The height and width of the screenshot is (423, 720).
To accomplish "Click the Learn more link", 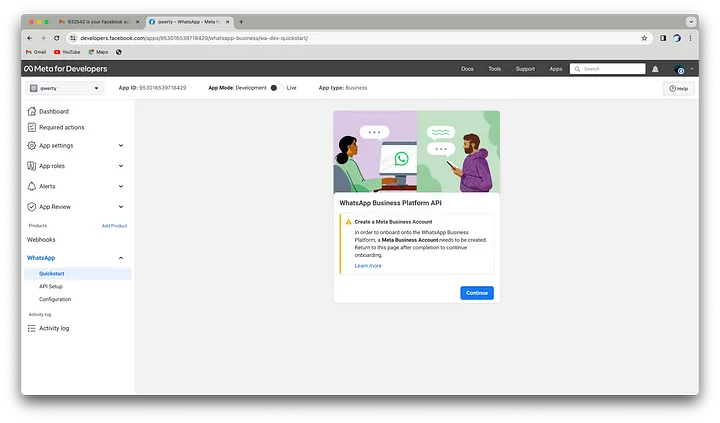I will tap(368, 266).
